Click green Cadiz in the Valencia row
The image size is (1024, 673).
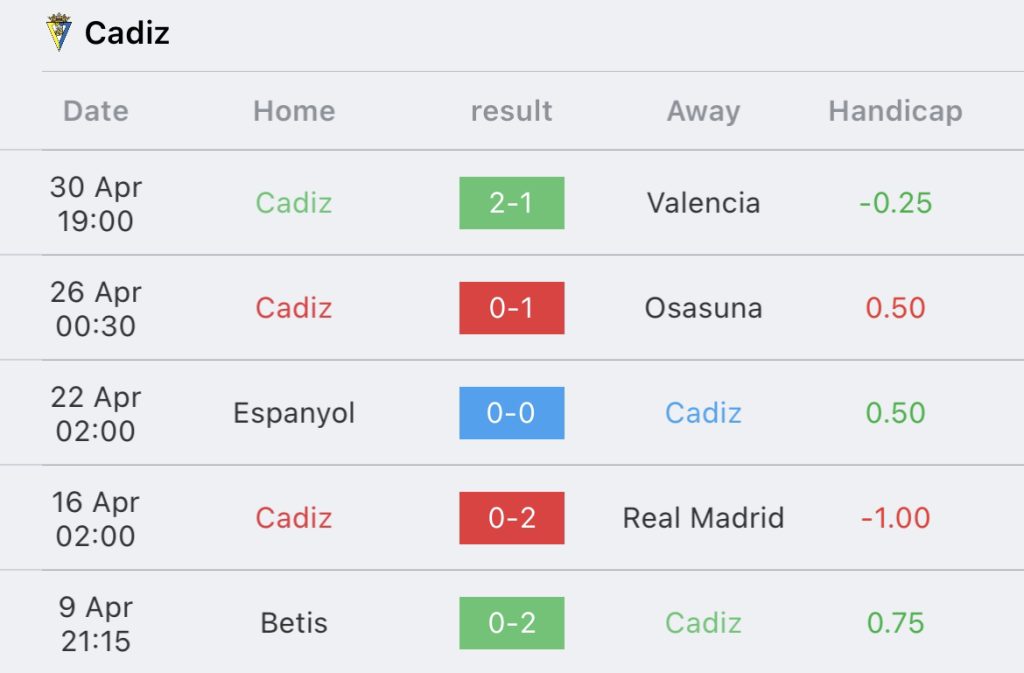tap(294, 203)
